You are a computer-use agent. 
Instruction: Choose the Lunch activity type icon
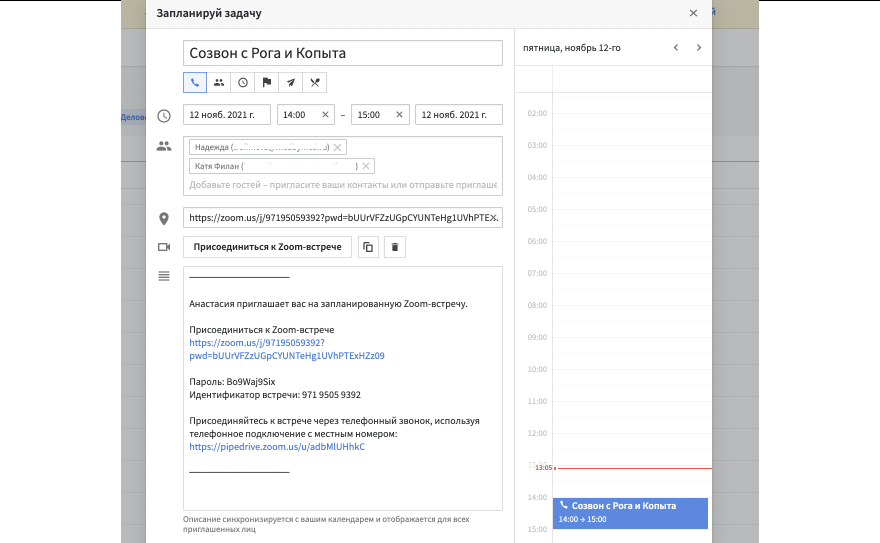pos(314,83)
